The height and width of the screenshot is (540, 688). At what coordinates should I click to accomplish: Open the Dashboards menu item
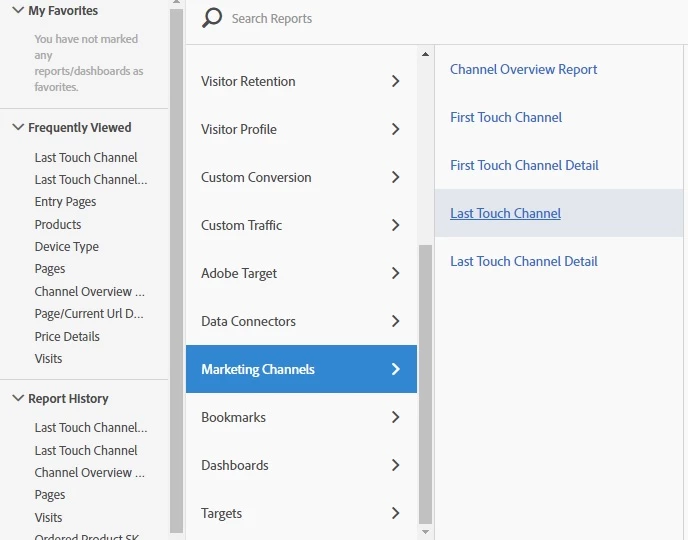[x=235, y=465]
